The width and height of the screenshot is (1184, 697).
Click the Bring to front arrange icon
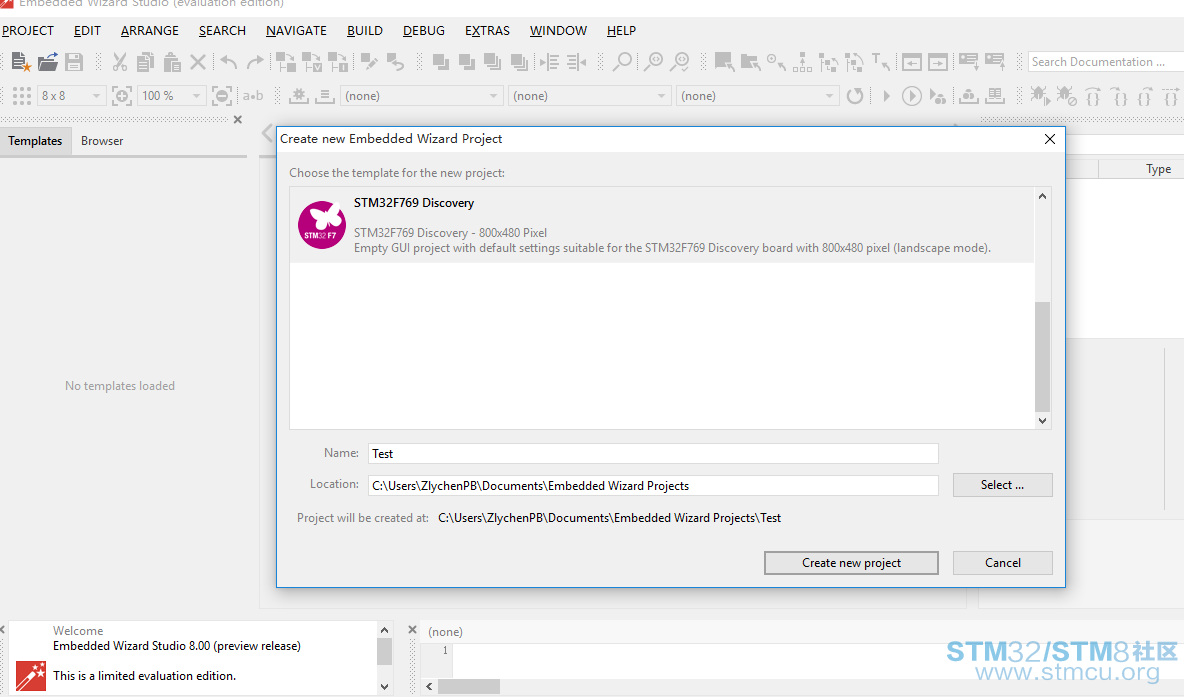point(440,62)
